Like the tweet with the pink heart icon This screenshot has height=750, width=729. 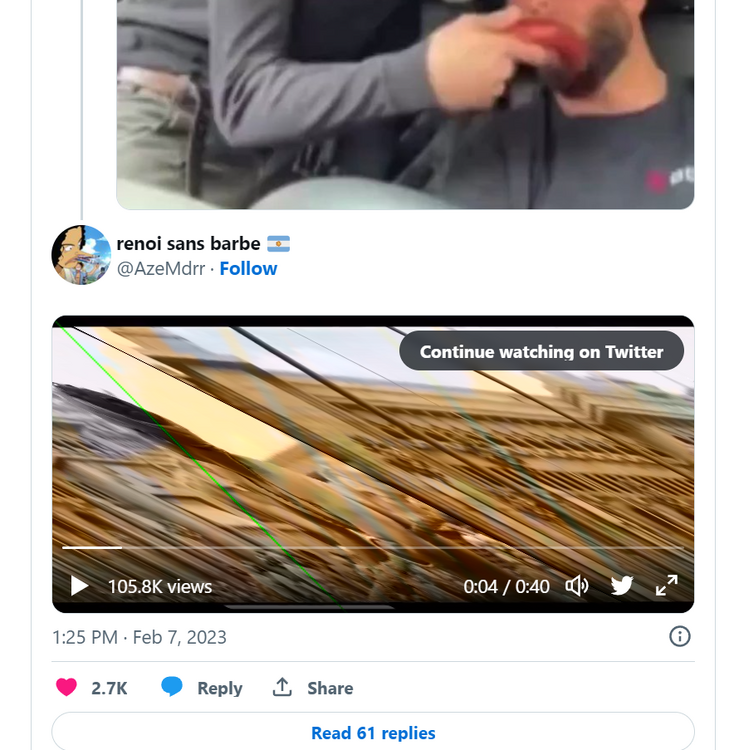(66, 687)
